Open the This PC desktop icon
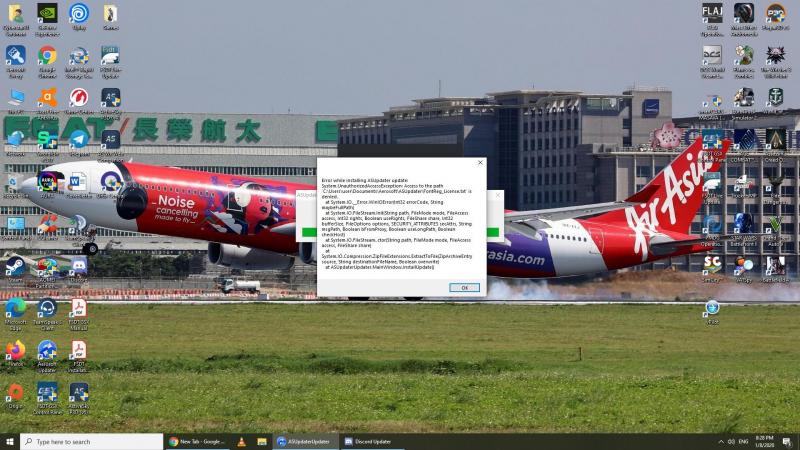Screen dimensions: 800x450 coord(15,101)
